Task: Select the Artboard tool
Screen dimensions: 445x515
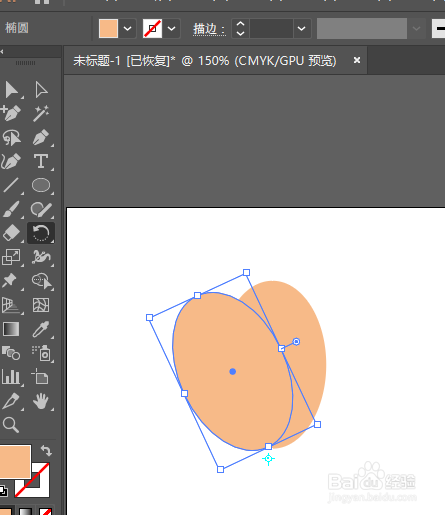Action: click(40, 377)
